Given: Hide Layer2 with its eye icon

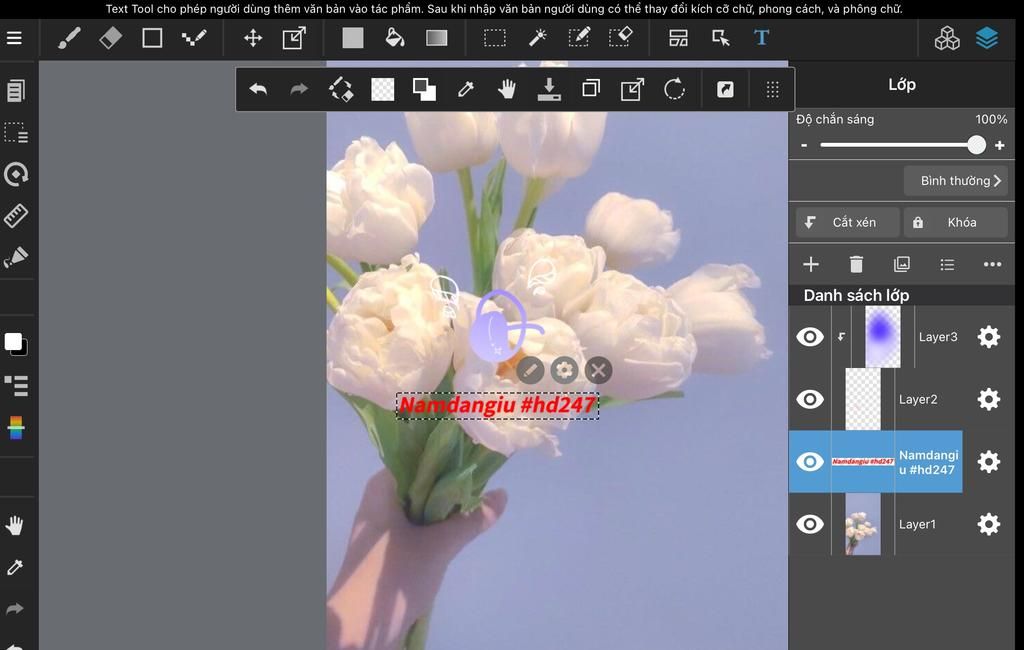Looking at the screenshot, I should click(810, 399).
